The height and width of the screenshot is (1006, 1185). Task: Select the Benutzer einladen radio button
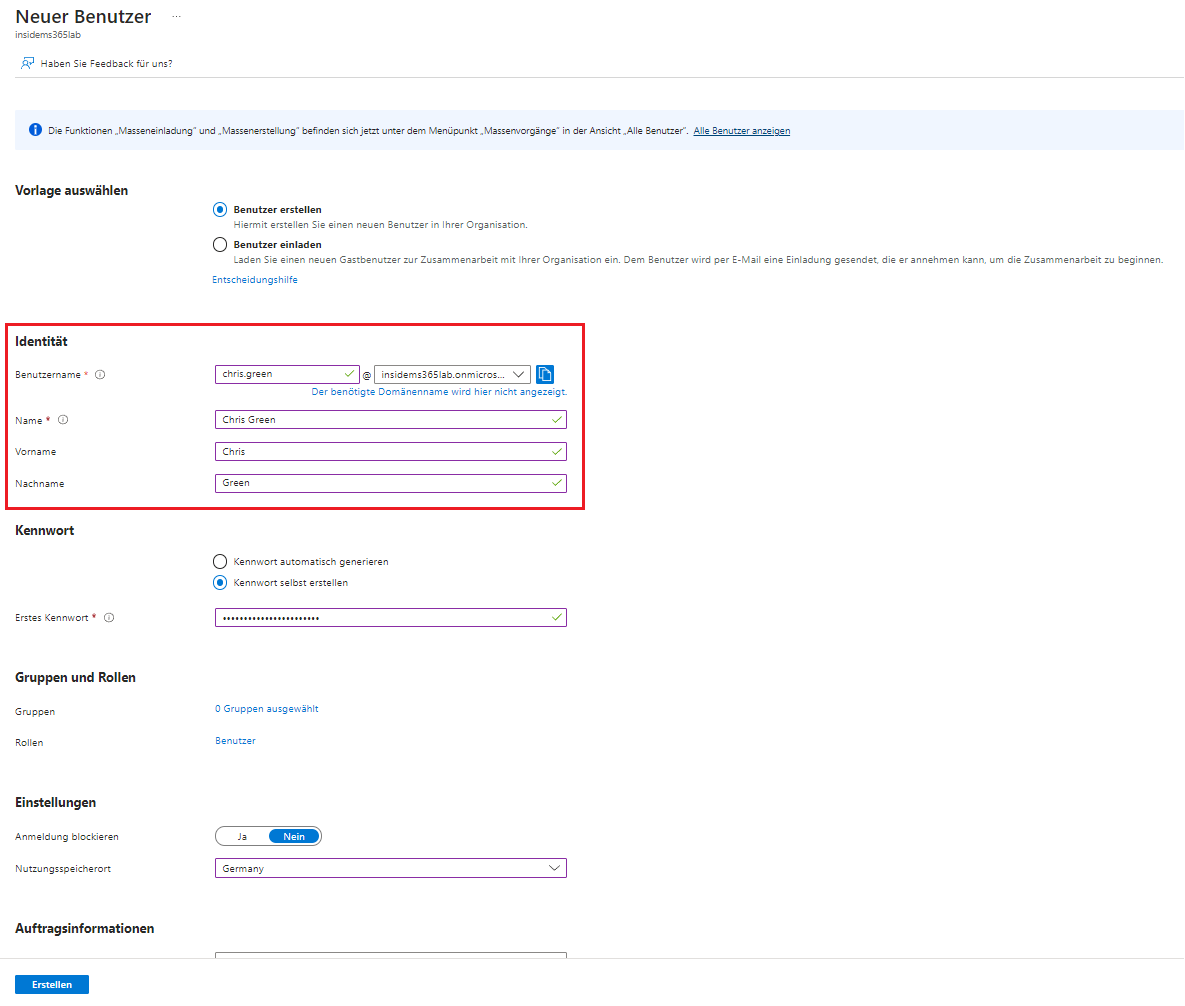point(220,244)
